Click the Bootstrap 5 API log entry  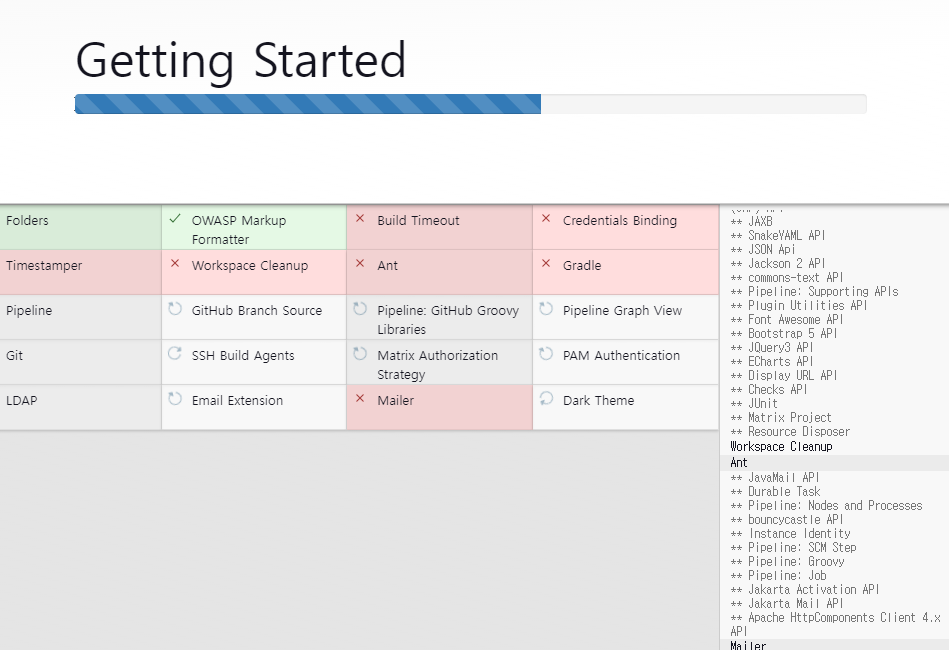(784, 333)
